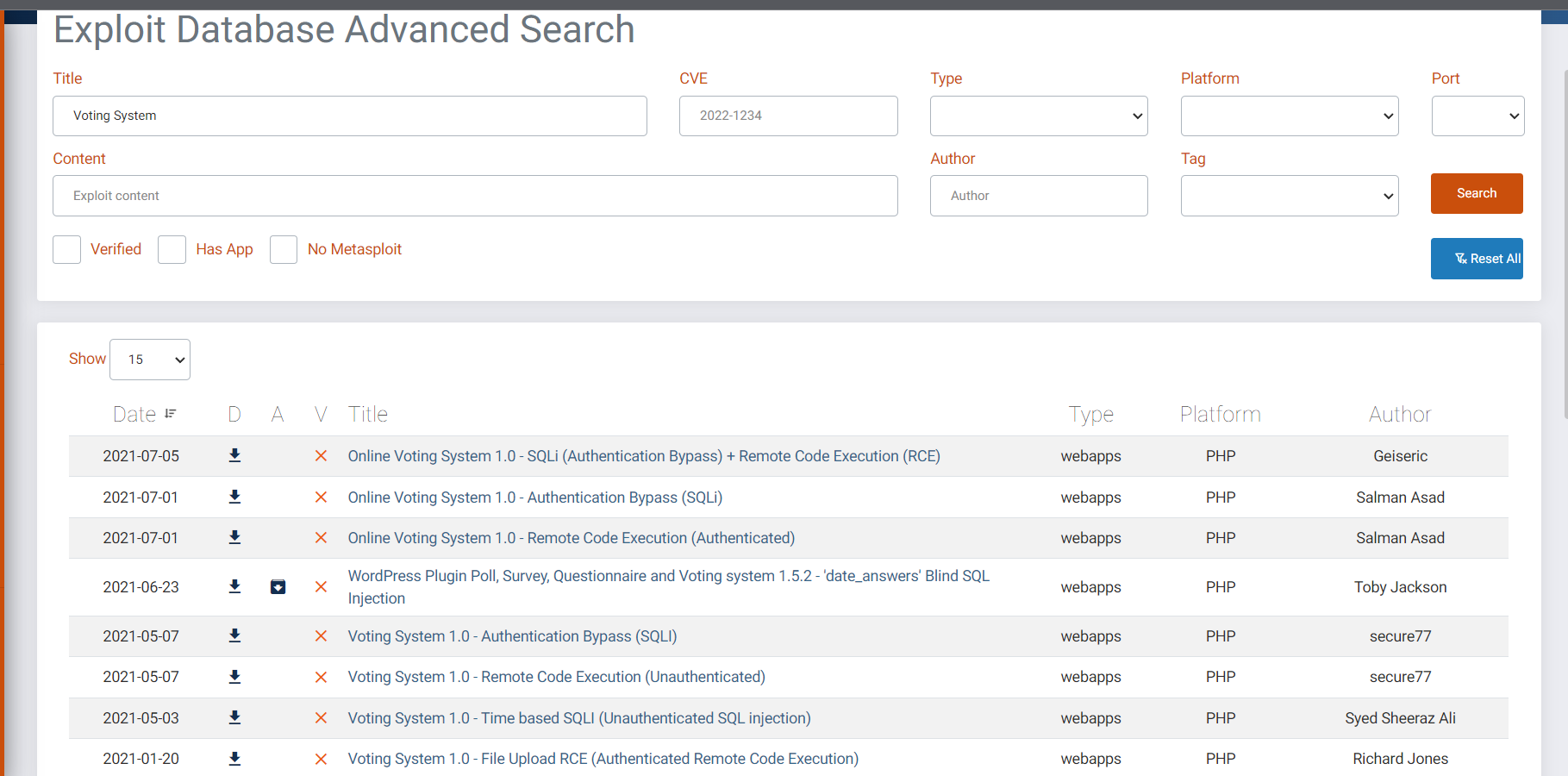Click the Author column header
The image size is (1568, 776).
pos(1400,414)
